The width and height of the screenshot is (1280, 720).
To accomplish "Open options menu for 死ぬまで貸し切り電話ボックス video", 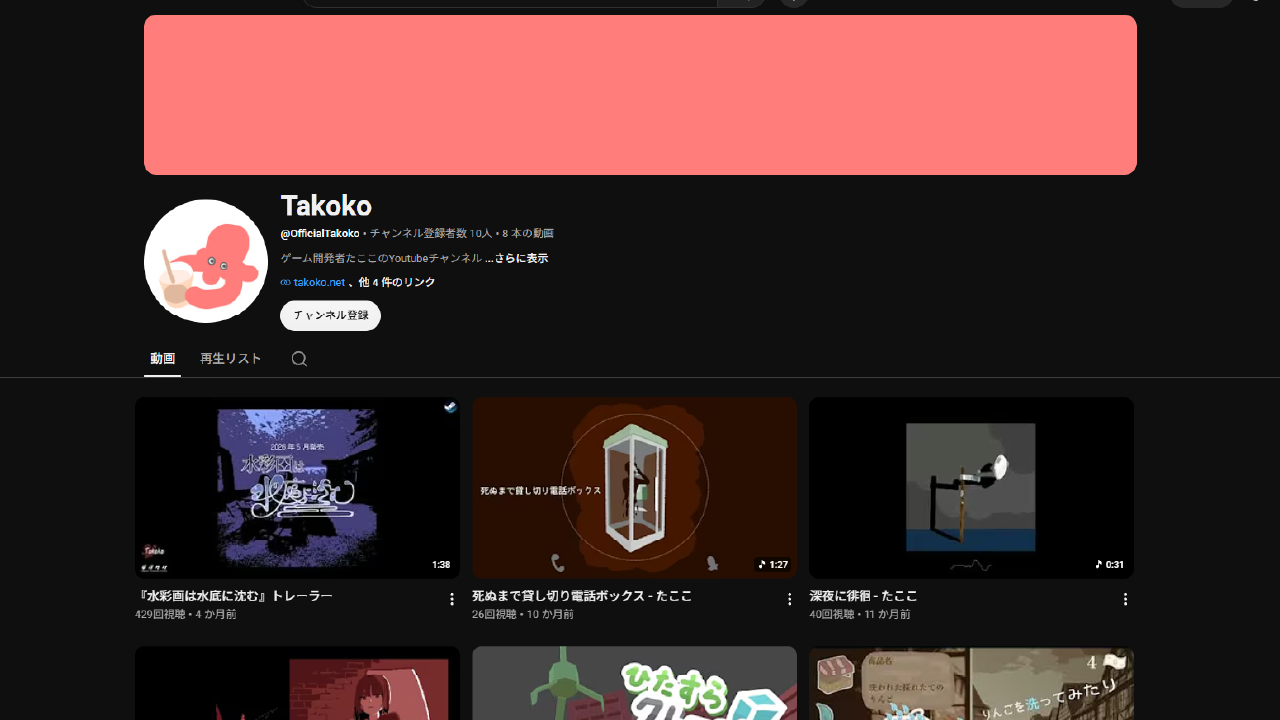I will pos(789,599).
